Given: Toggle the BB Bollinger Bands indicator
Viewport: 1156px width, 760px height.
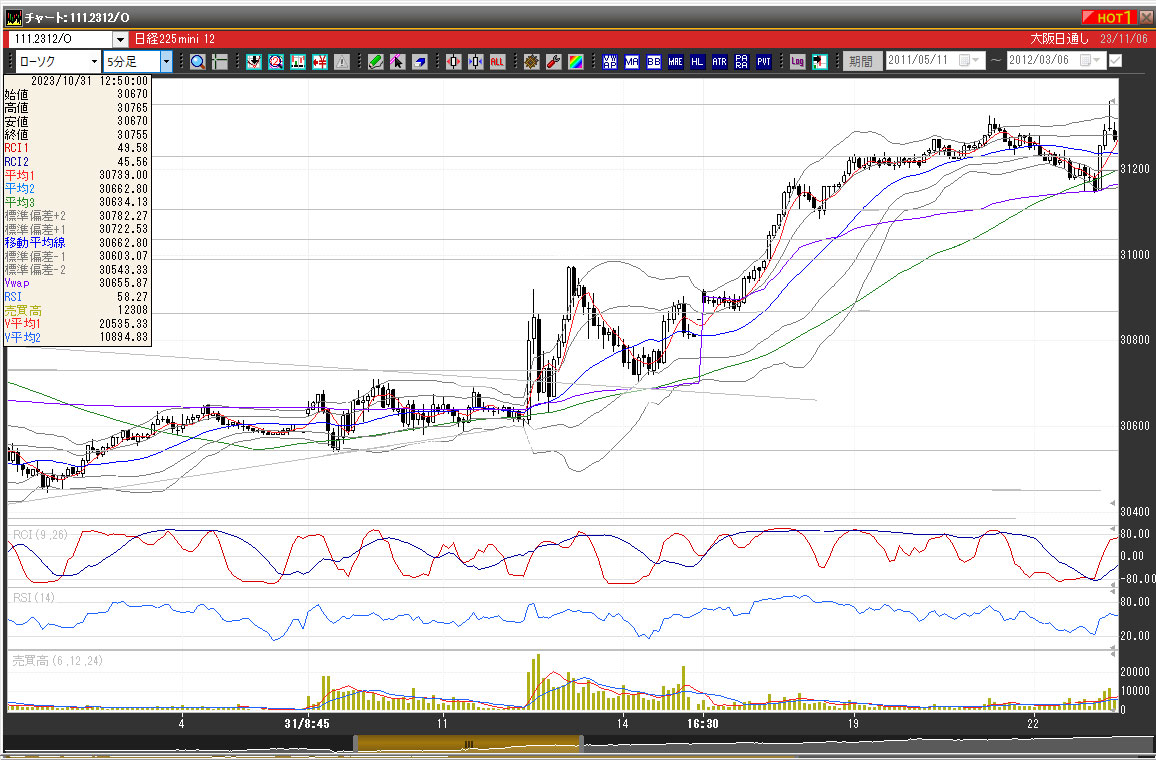Looking at the screenshot, I should pos(654,62).
